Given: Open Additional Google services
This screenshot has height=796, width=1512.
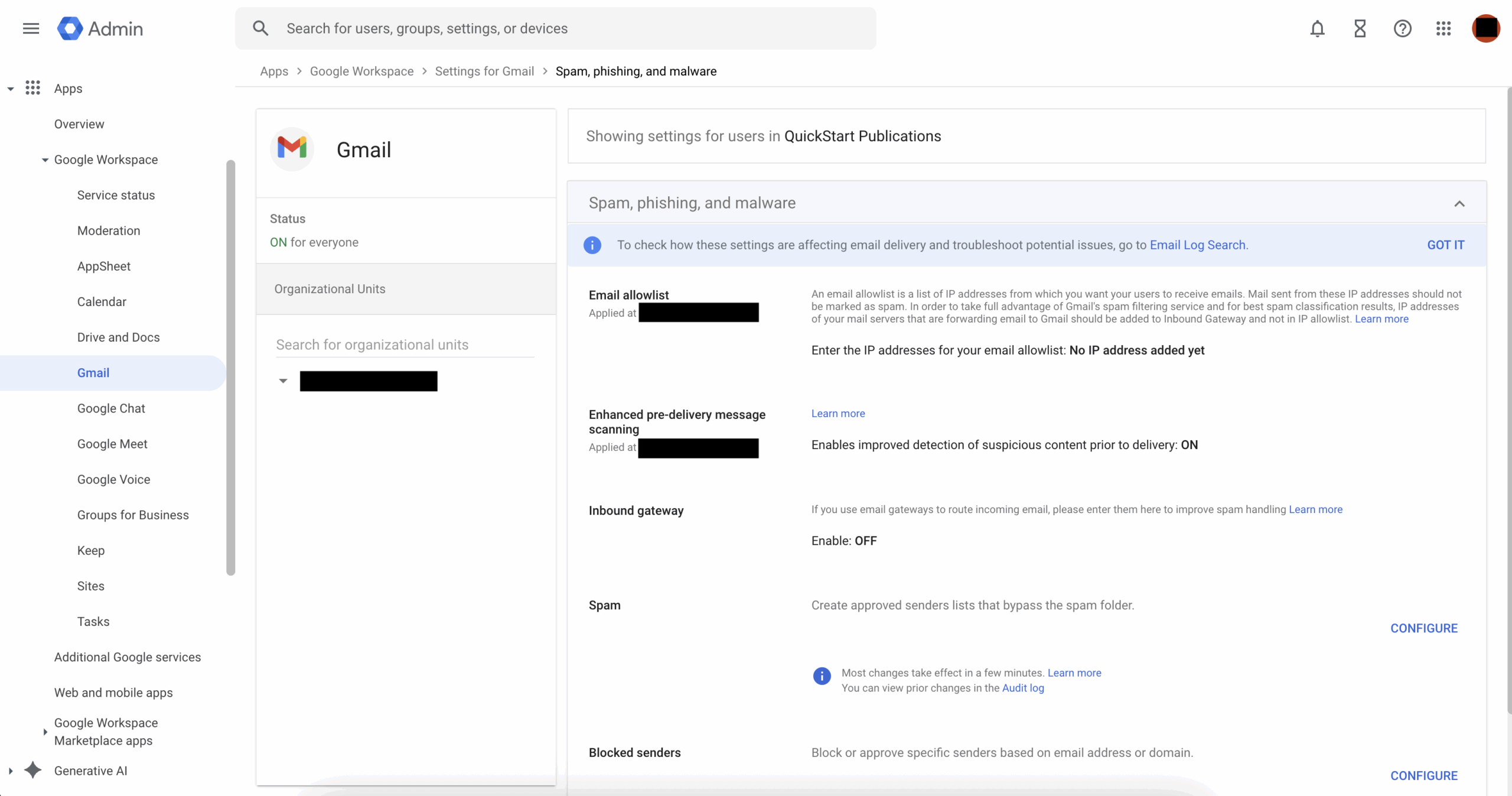Looking at the screenshot, I should point(128,657).
